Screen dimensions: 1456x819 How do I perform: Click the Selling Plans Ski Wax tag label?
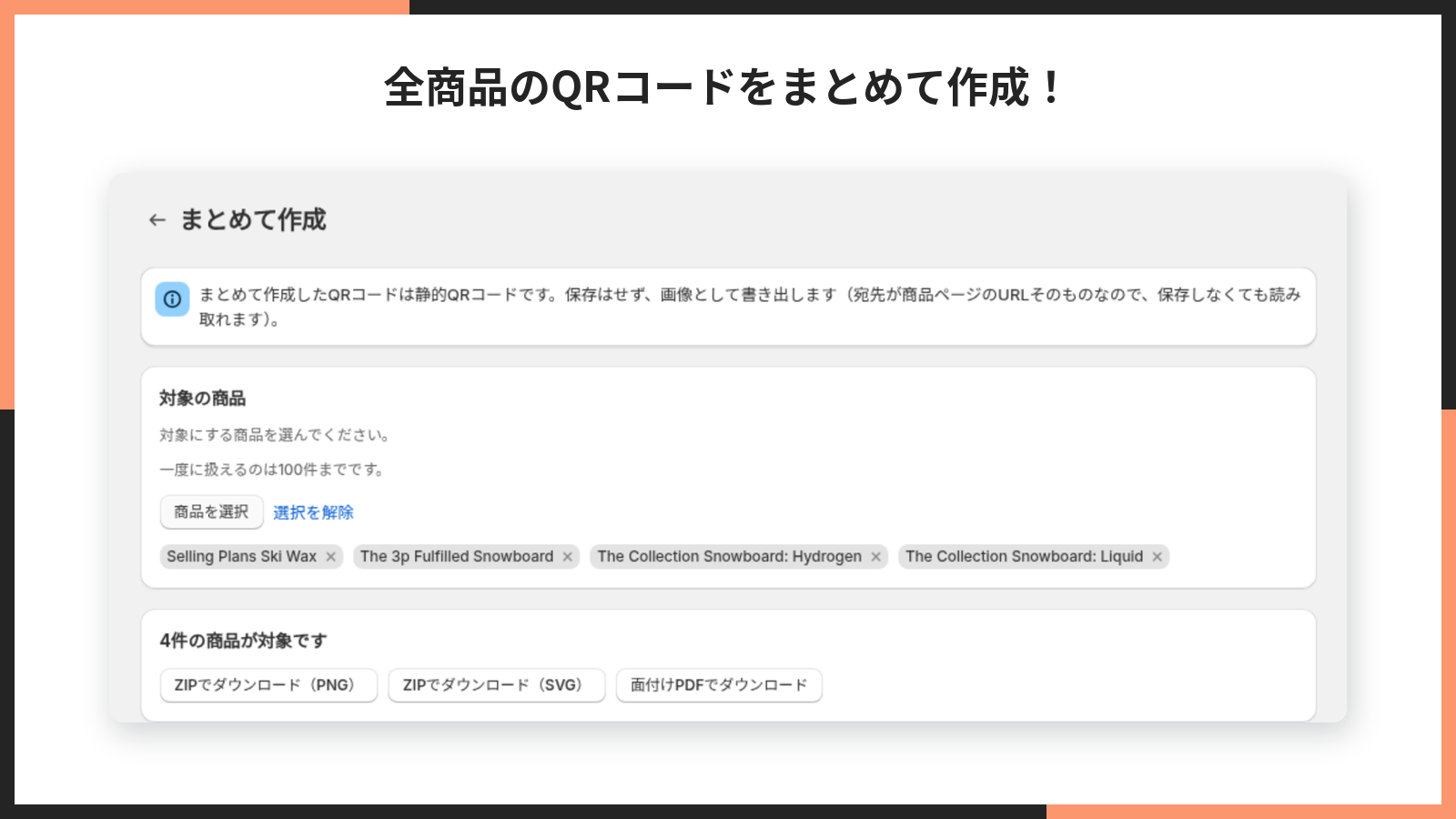[241, 557]
